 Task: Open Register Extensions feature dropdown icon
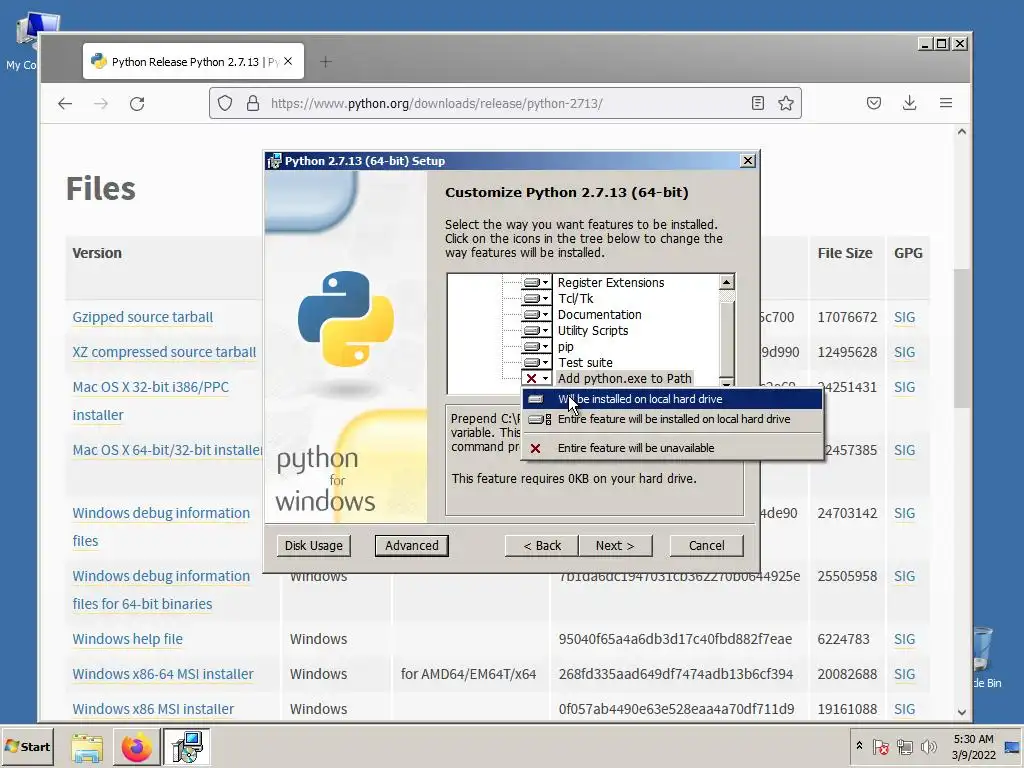(x=536, y=283)
